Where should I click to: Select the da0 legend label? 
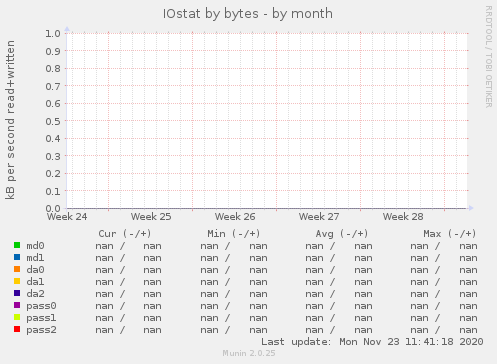point(35,270)
